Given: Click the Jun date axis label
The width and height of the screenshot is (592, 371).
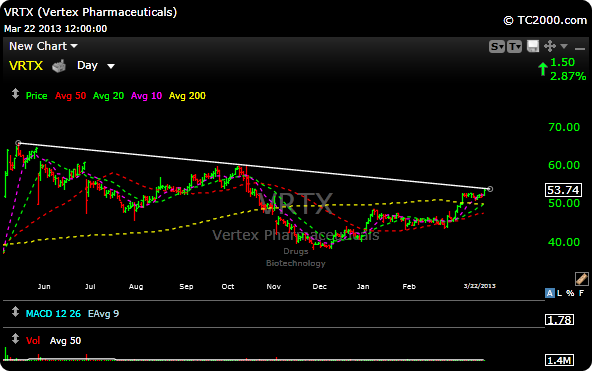Looking at the screenshot, I should [x=44, y=286].
